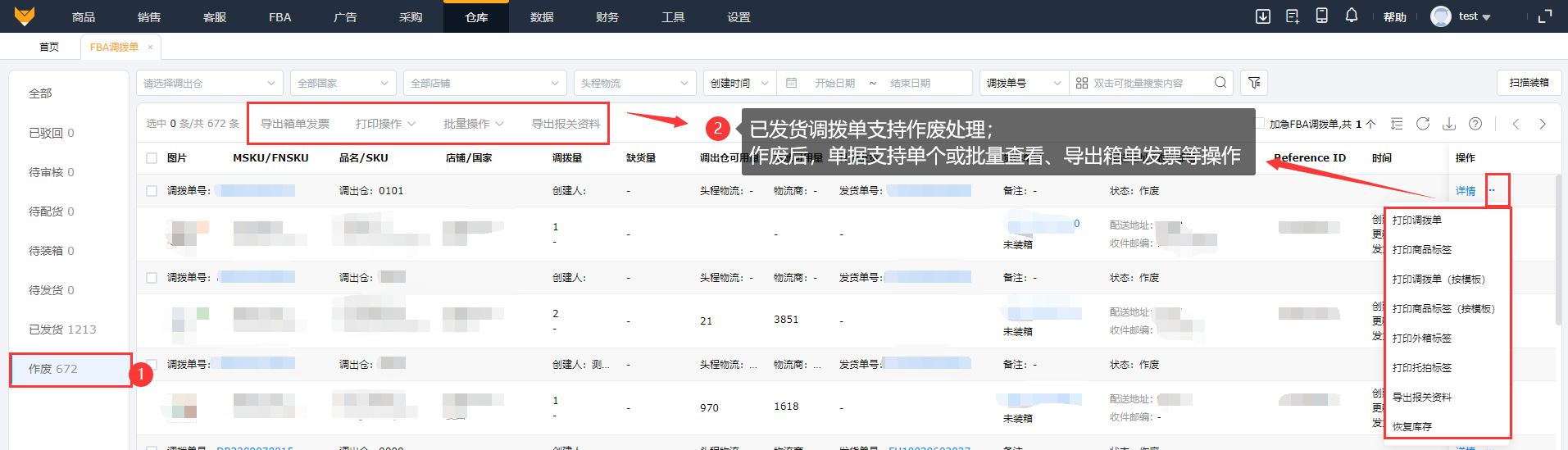The image size is (1568, 450).
Task: Check the third transfer order row checkbox
Action: 152,365
